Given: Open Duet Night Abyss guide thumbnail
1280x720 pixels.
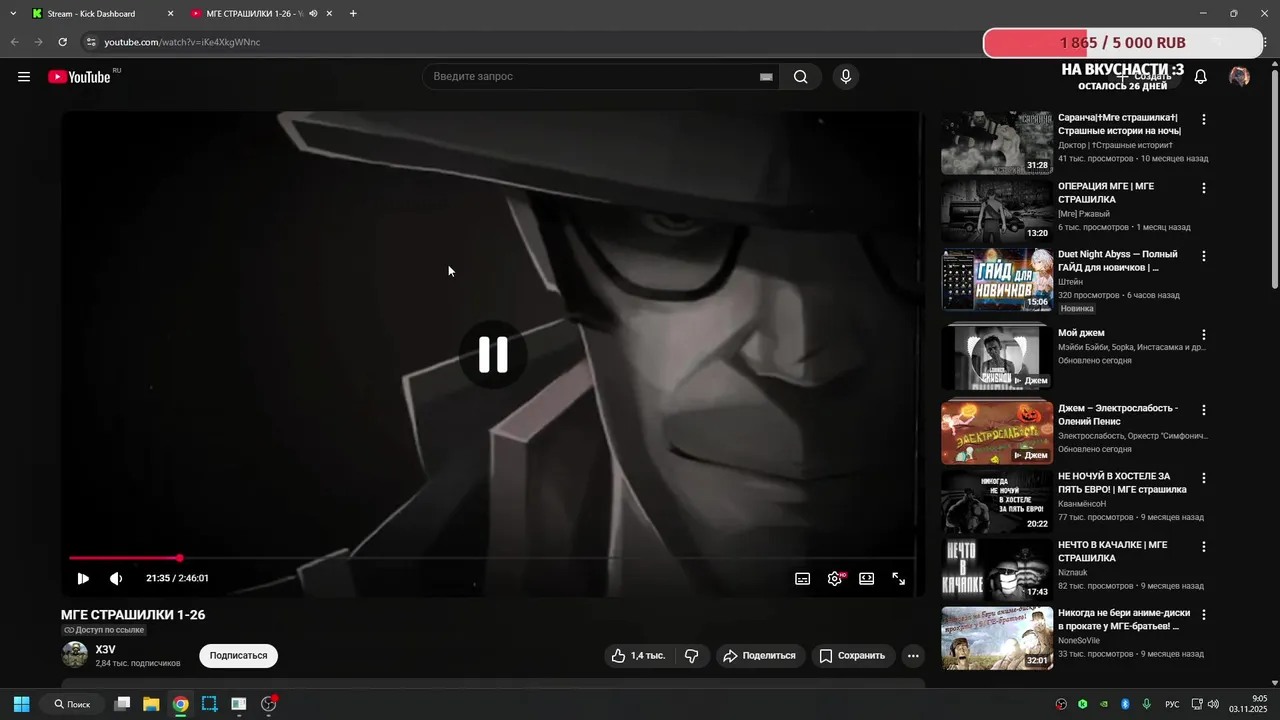Looking at the screenshot, I should point(997,280).
